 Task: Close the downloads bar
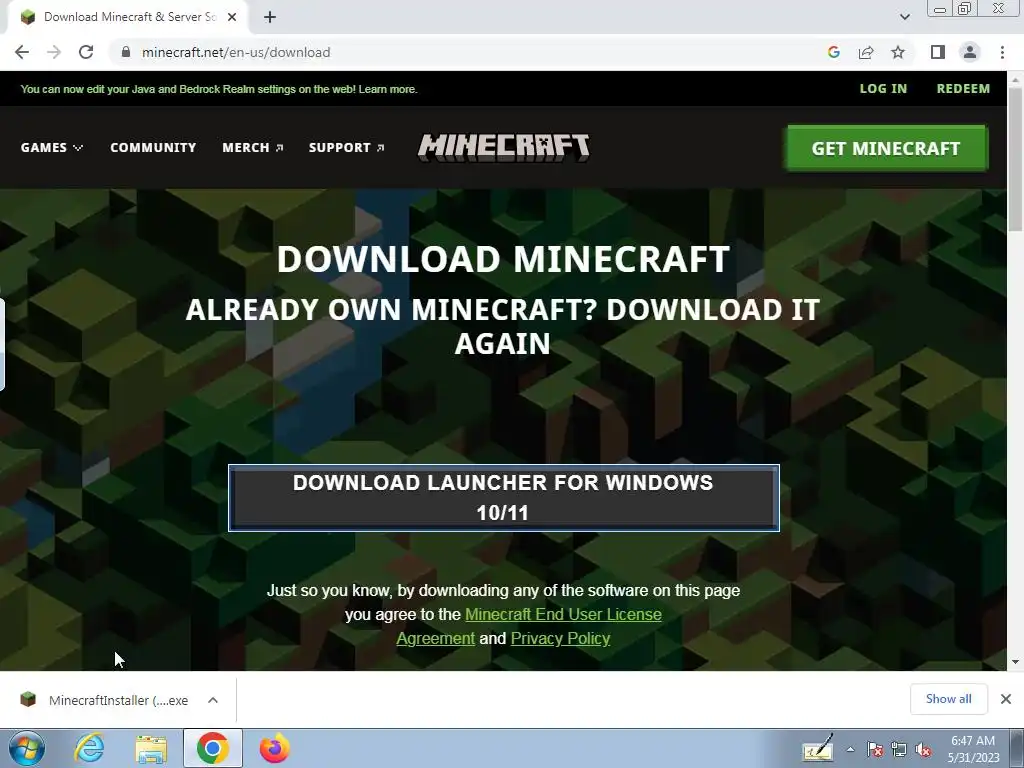click(1006, 699)
